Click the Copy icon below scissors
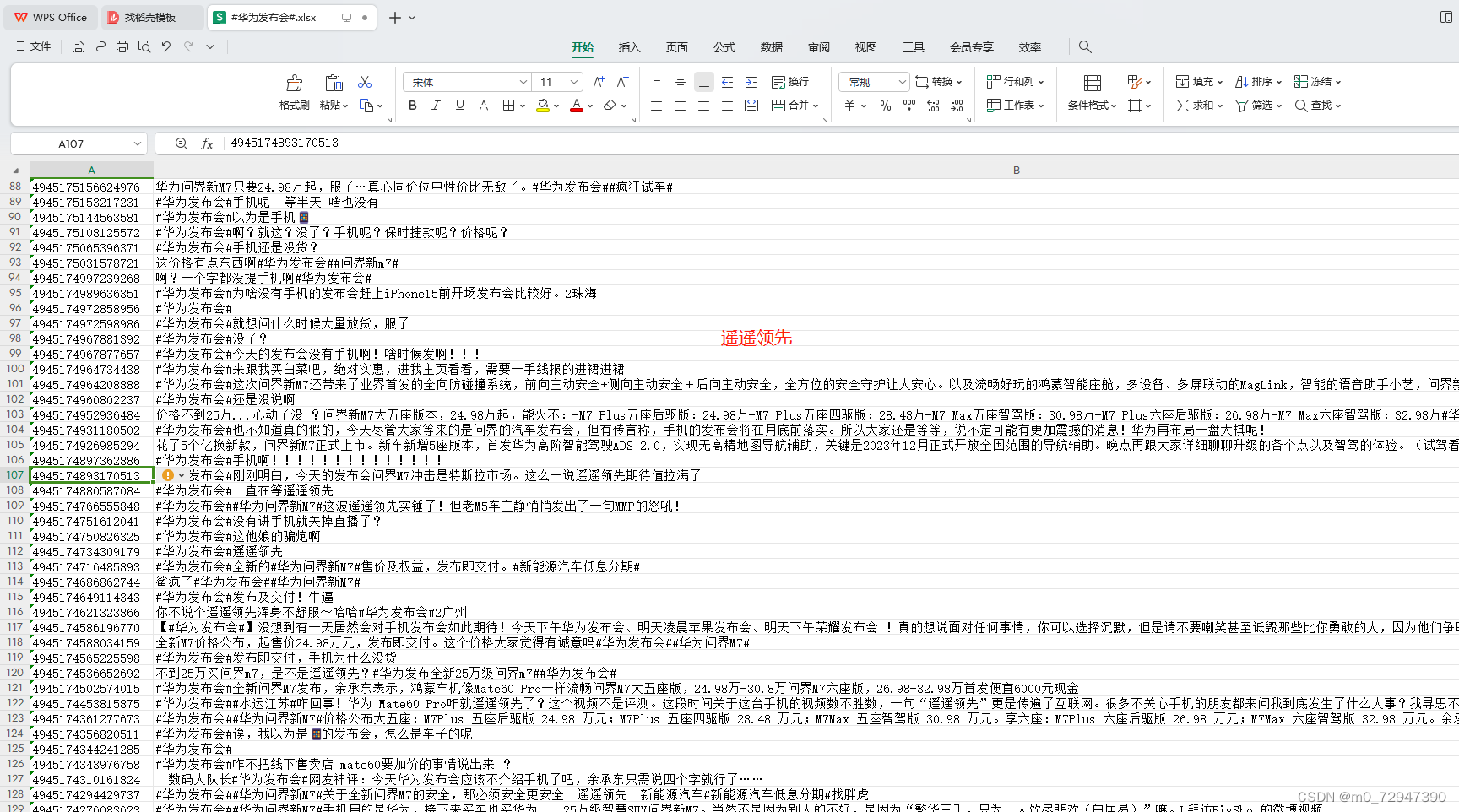This screenshot has height=812, width=1459. pos(366,106)
